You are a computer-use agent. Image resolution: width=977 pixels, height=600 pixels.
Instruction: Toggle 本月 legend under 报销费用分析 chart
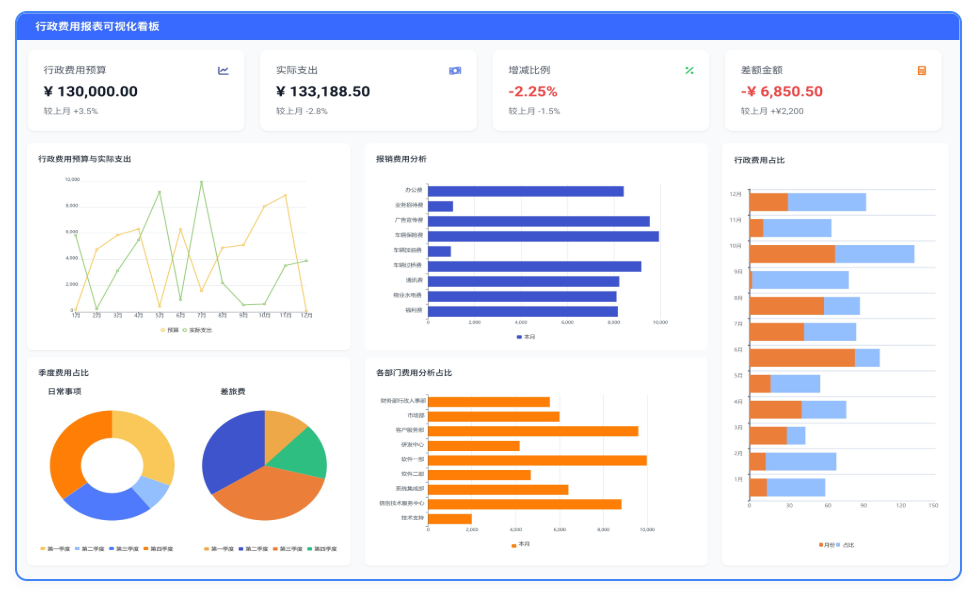pyautogui.click(x=526, y=337)
